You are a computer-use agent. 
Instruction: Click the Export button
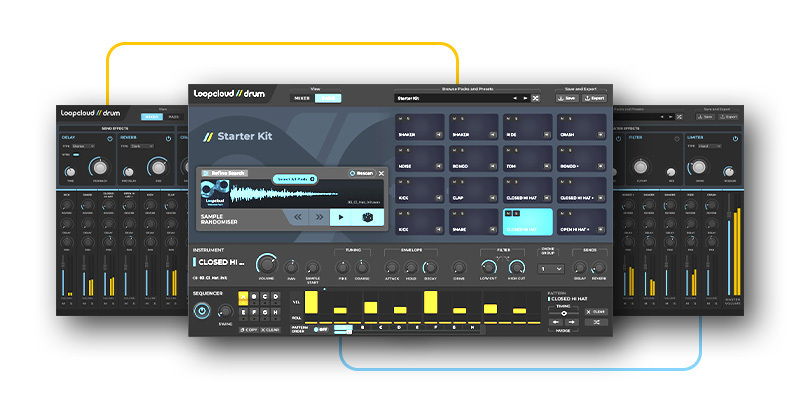point(595,98)
